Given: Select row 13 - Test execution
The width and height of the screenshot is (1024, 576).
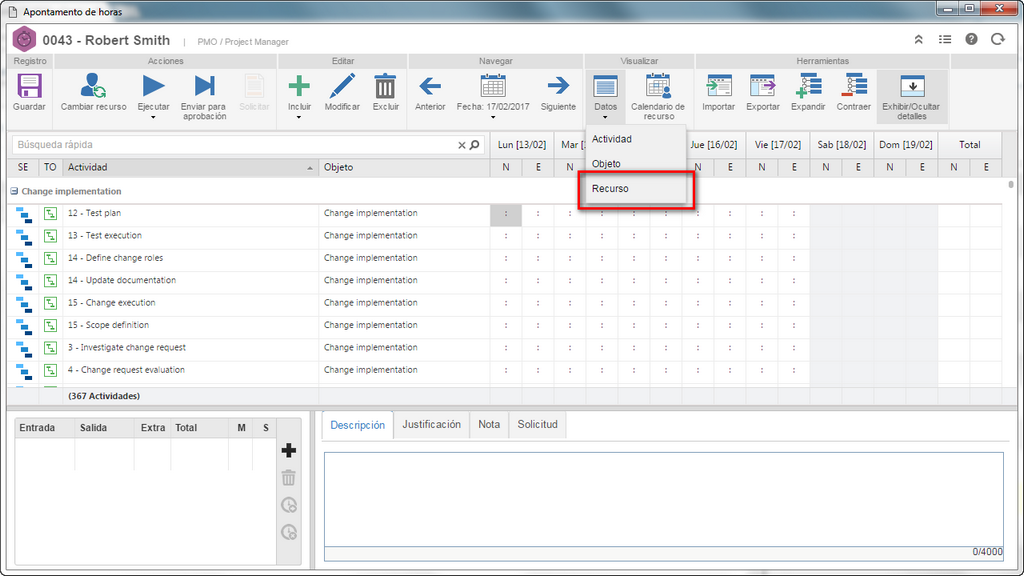Looking at the screenshot, I should click(504, 236).
